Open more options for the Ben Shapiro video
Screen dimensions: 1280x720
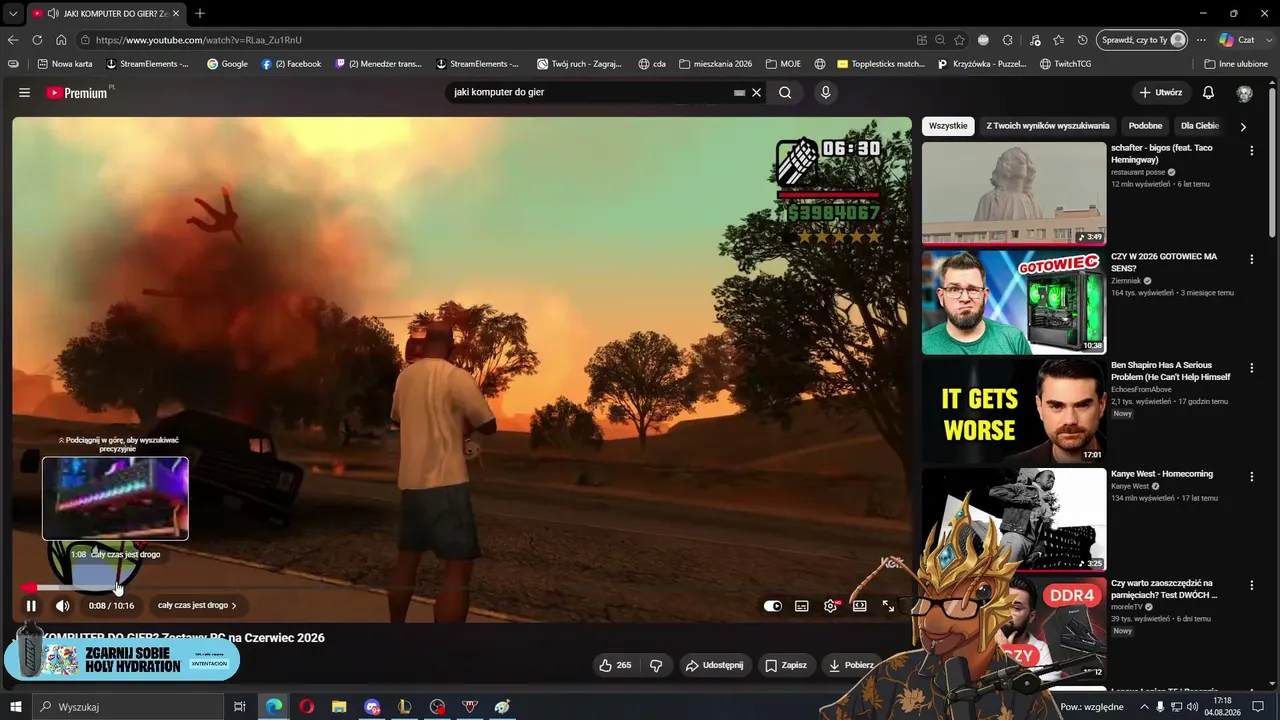click(x=1251, y=369)
